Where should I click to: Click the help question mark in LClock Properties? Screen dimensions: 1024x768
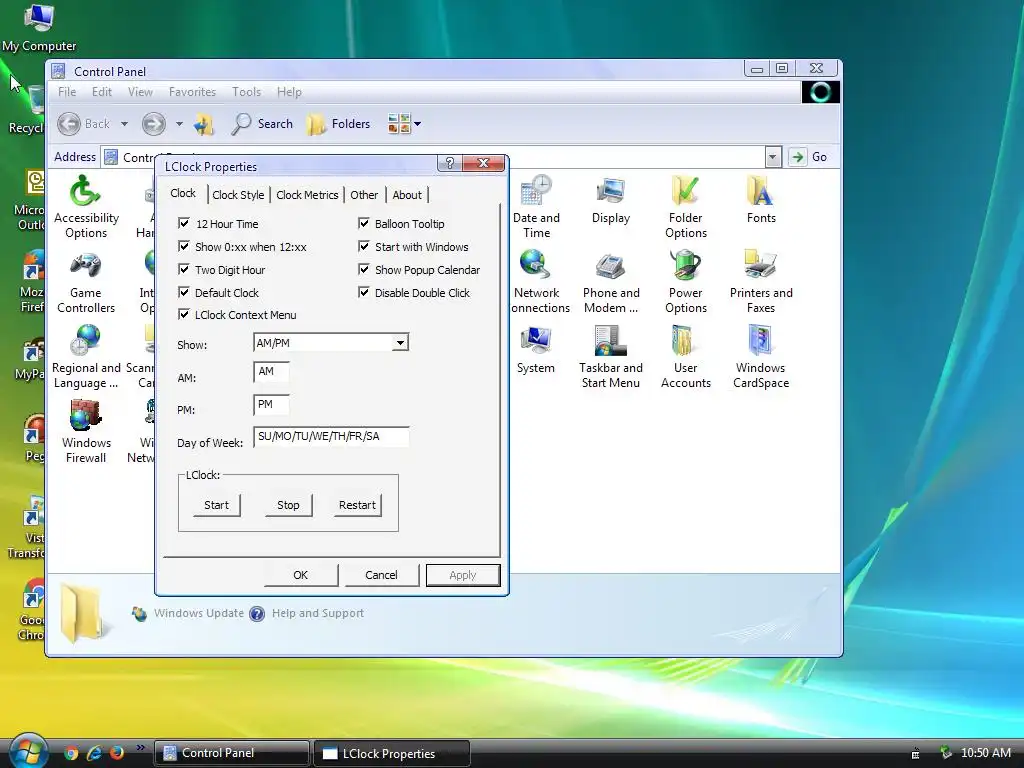[449, 163]
